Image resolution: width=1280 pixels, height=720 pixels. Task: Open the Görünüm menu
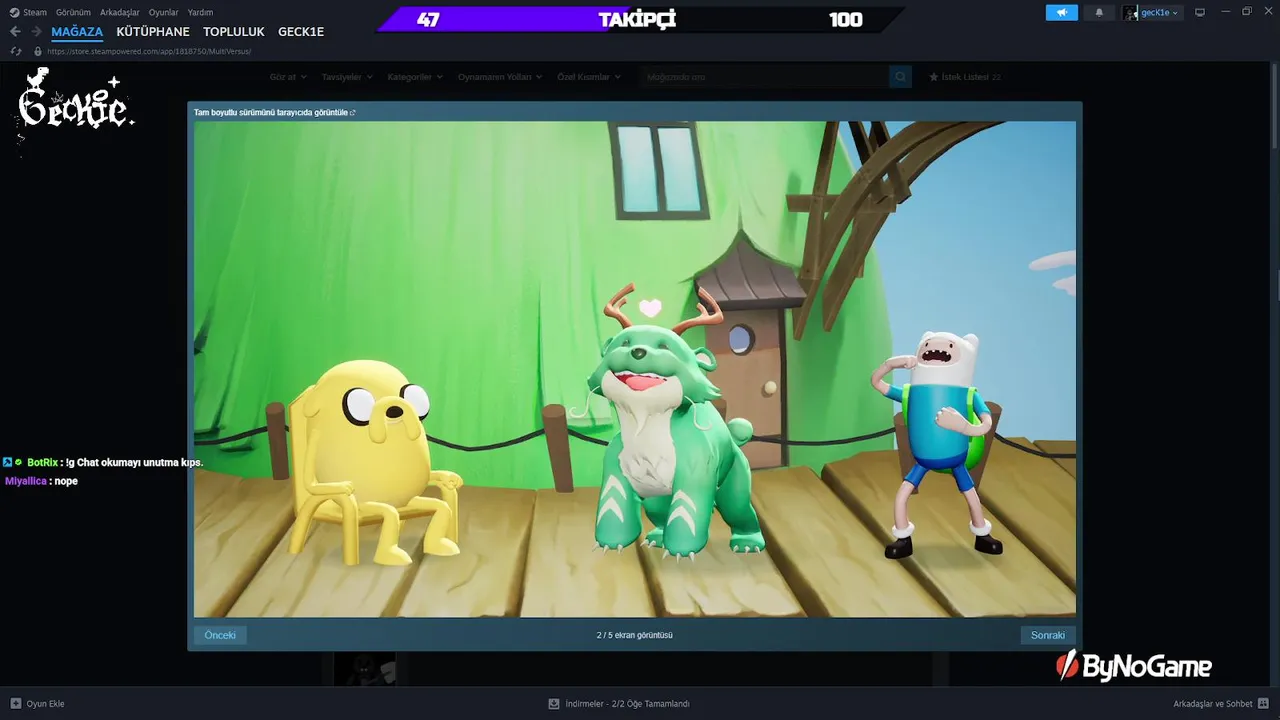(73, 13)
